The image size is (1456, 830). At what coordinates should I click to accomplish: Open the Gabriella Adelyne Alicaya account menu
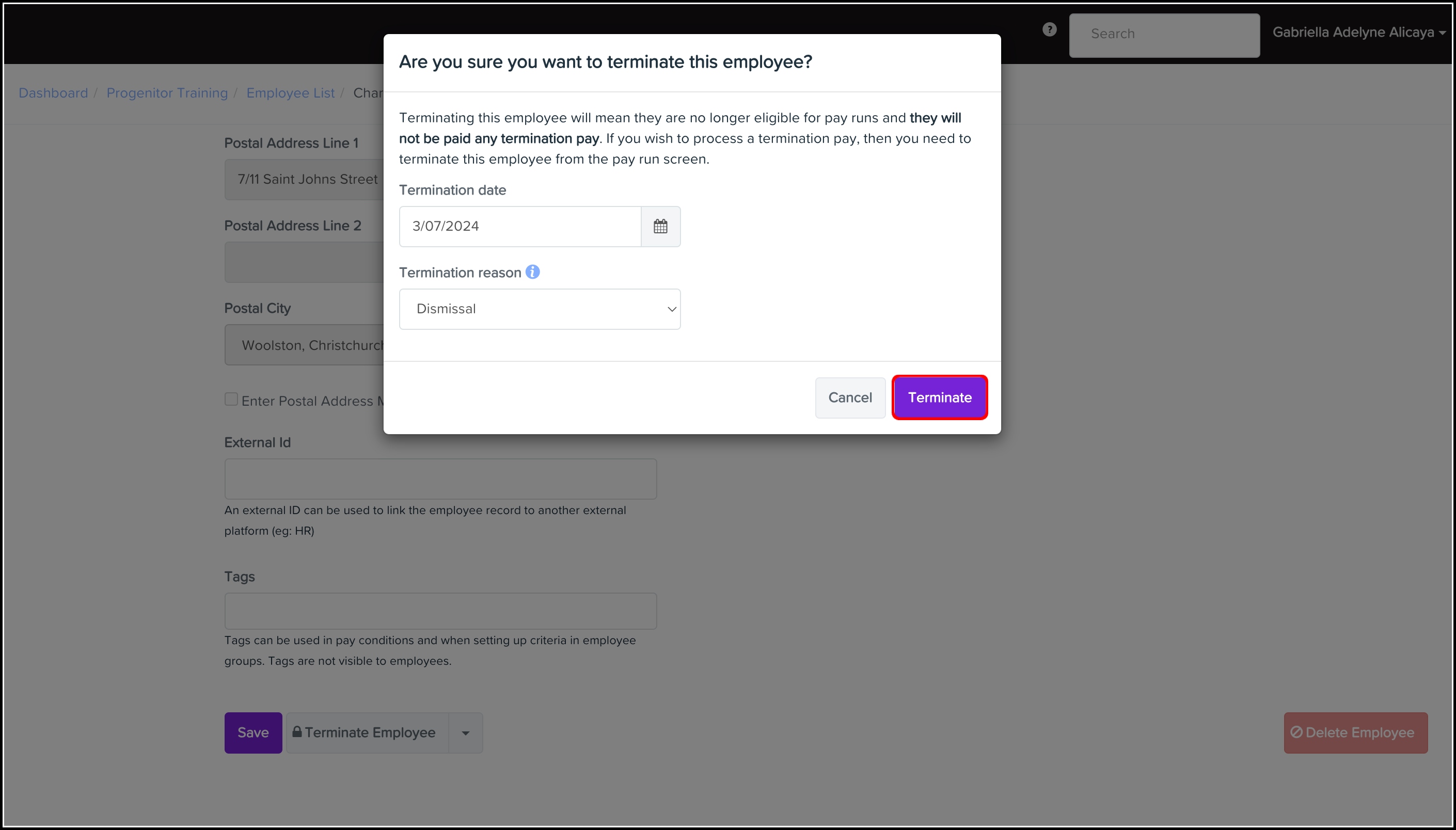click(1359, 32)
